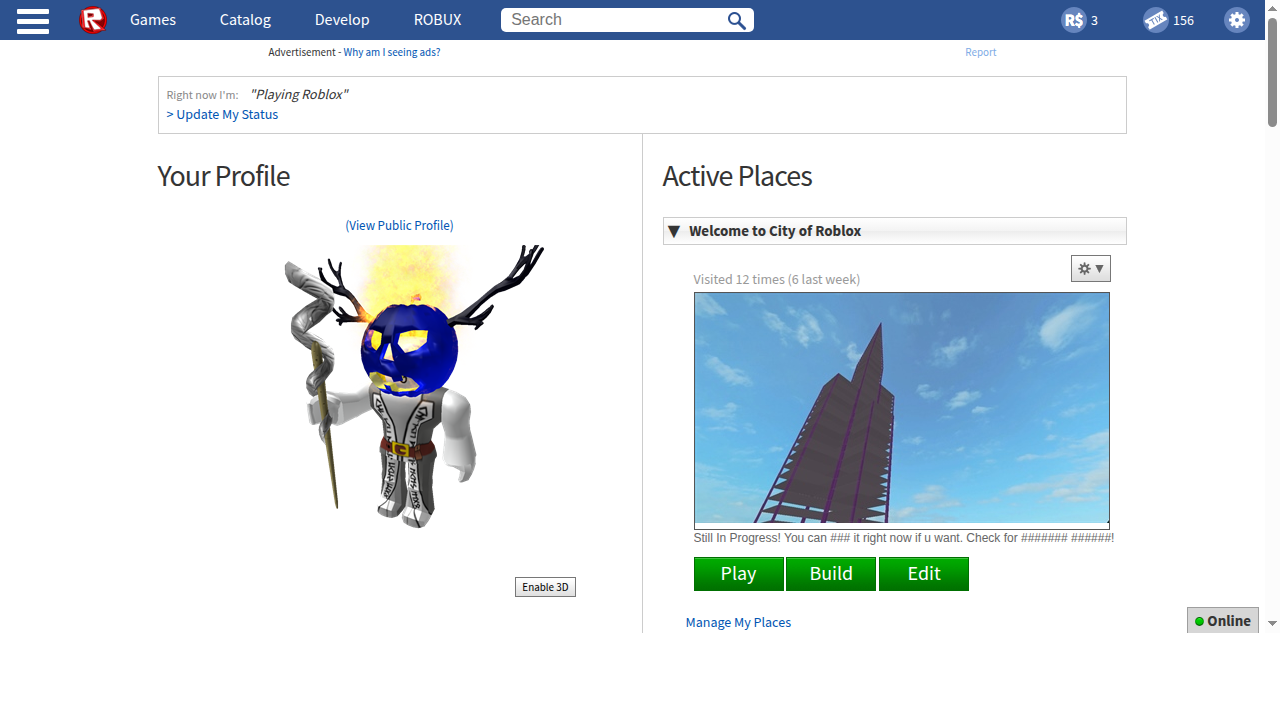Viewport: 1280px width, 720px height.
Task: Click the Build button
Action: coord(831,574)
